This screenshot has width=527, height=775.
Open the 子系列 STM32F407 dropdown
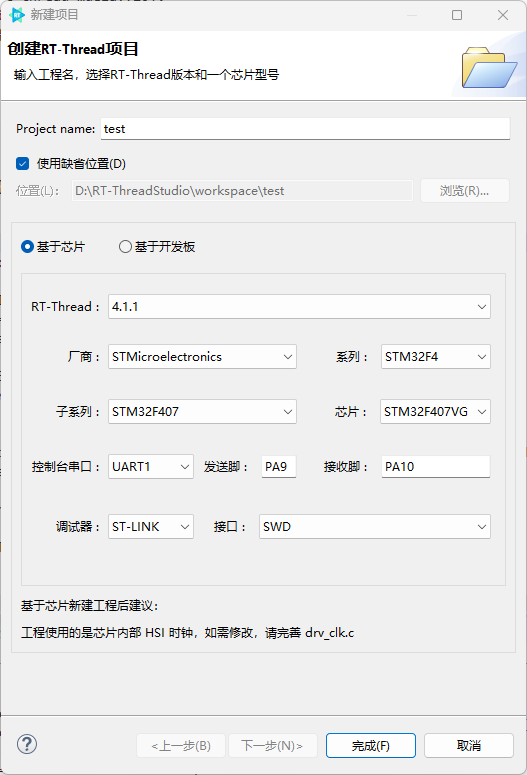pos(202,411)
